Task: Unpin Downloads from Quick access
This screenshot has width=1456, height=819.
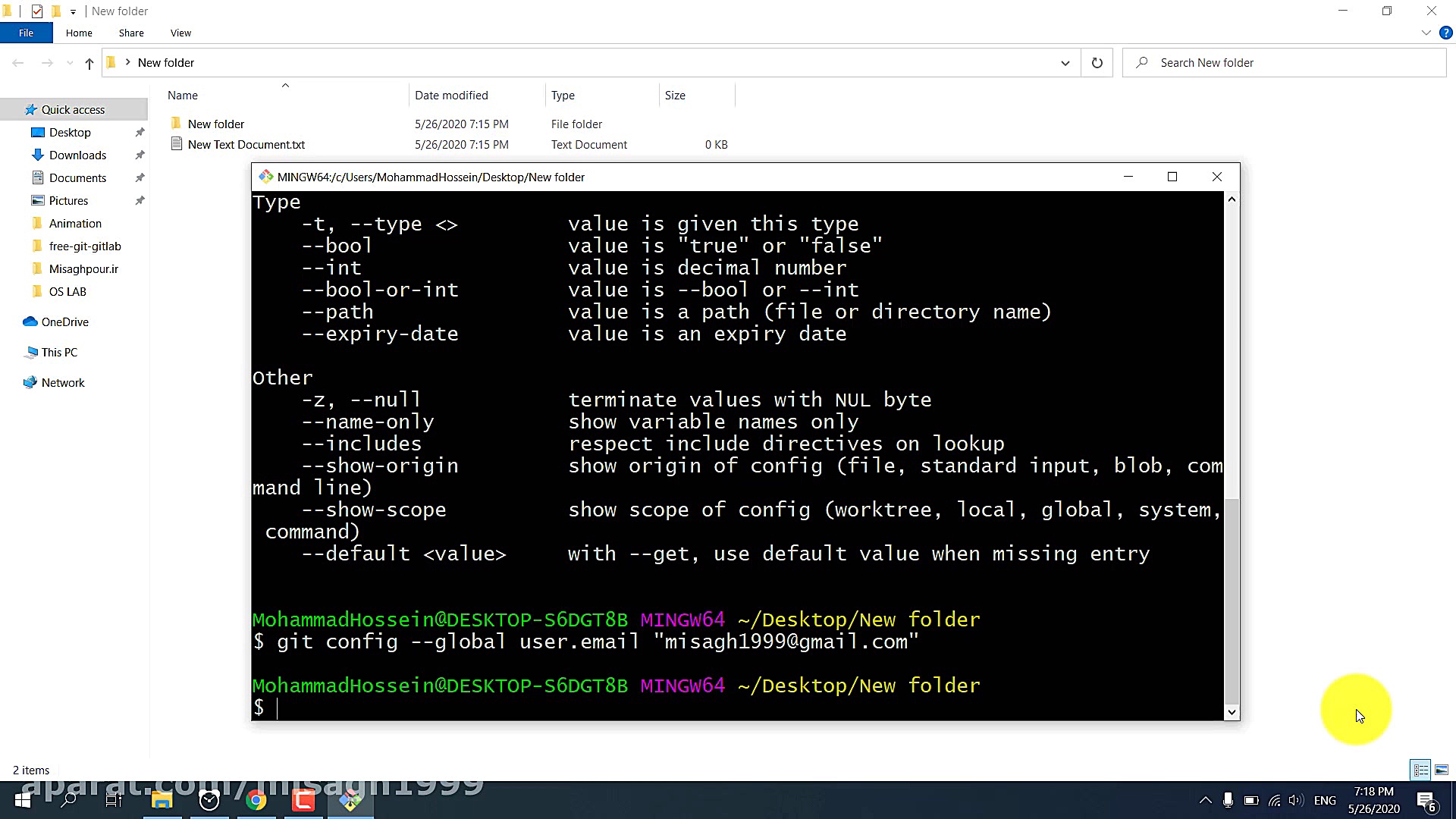Action: coord(140,155)
